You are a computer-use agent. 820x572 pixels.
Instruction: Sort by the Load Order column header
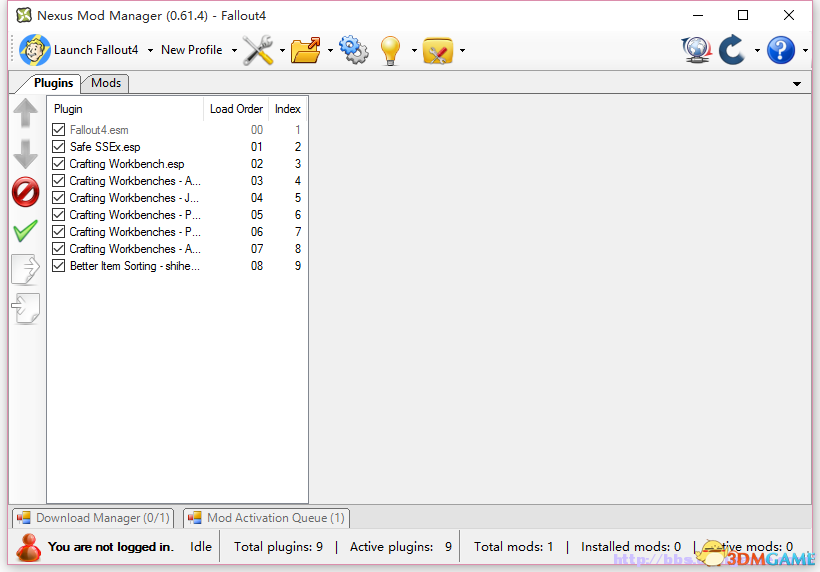(x=236, y=109)
